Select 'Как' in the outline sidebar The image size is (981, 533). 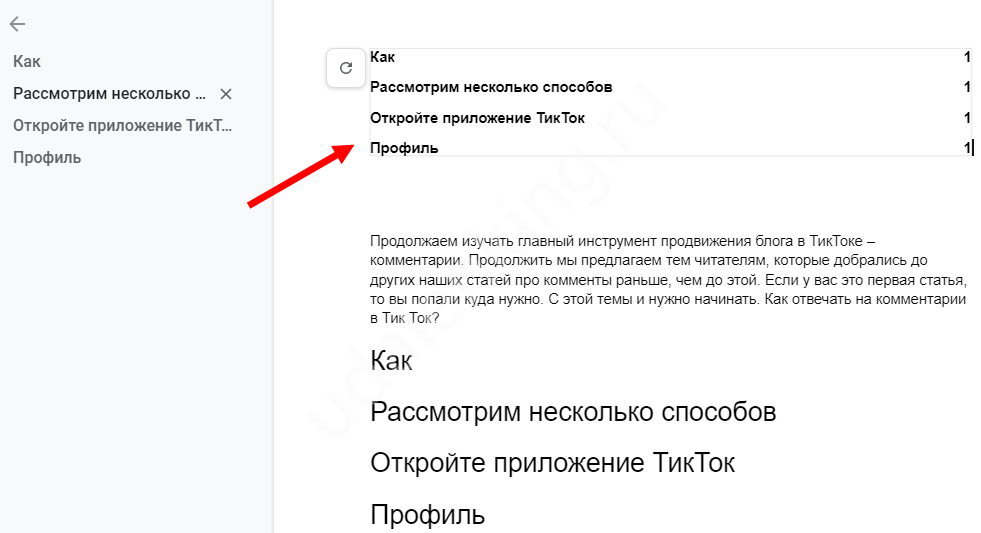pos(27,62)
